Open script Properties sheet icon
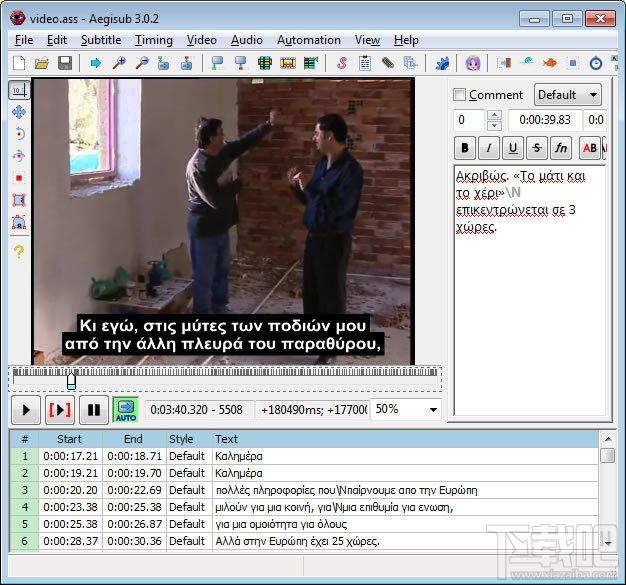The height and width of the screenshot is (585, 626). tap(365, 63)
